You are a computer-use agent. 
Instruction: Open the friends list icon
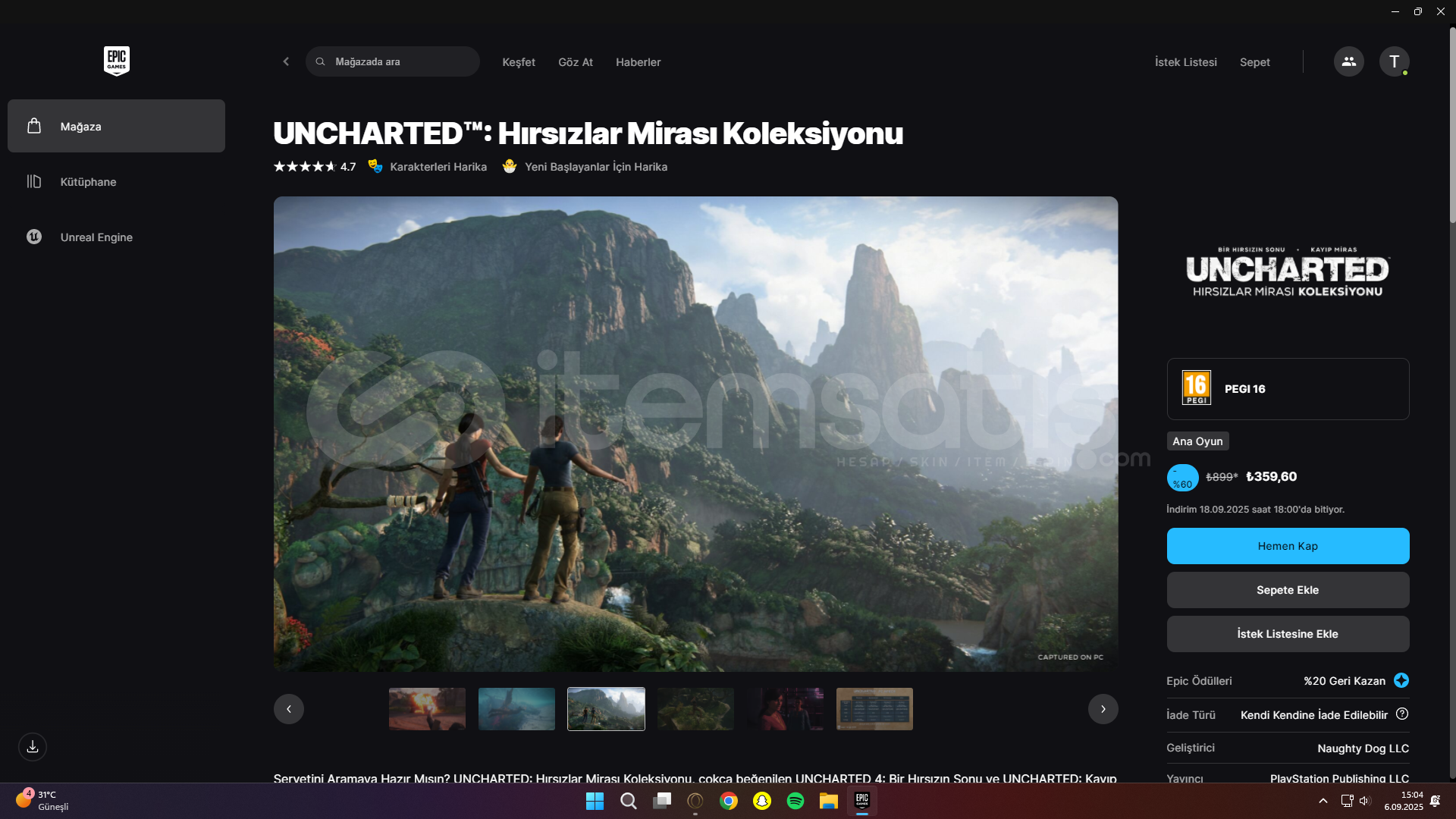[1348, 61]
